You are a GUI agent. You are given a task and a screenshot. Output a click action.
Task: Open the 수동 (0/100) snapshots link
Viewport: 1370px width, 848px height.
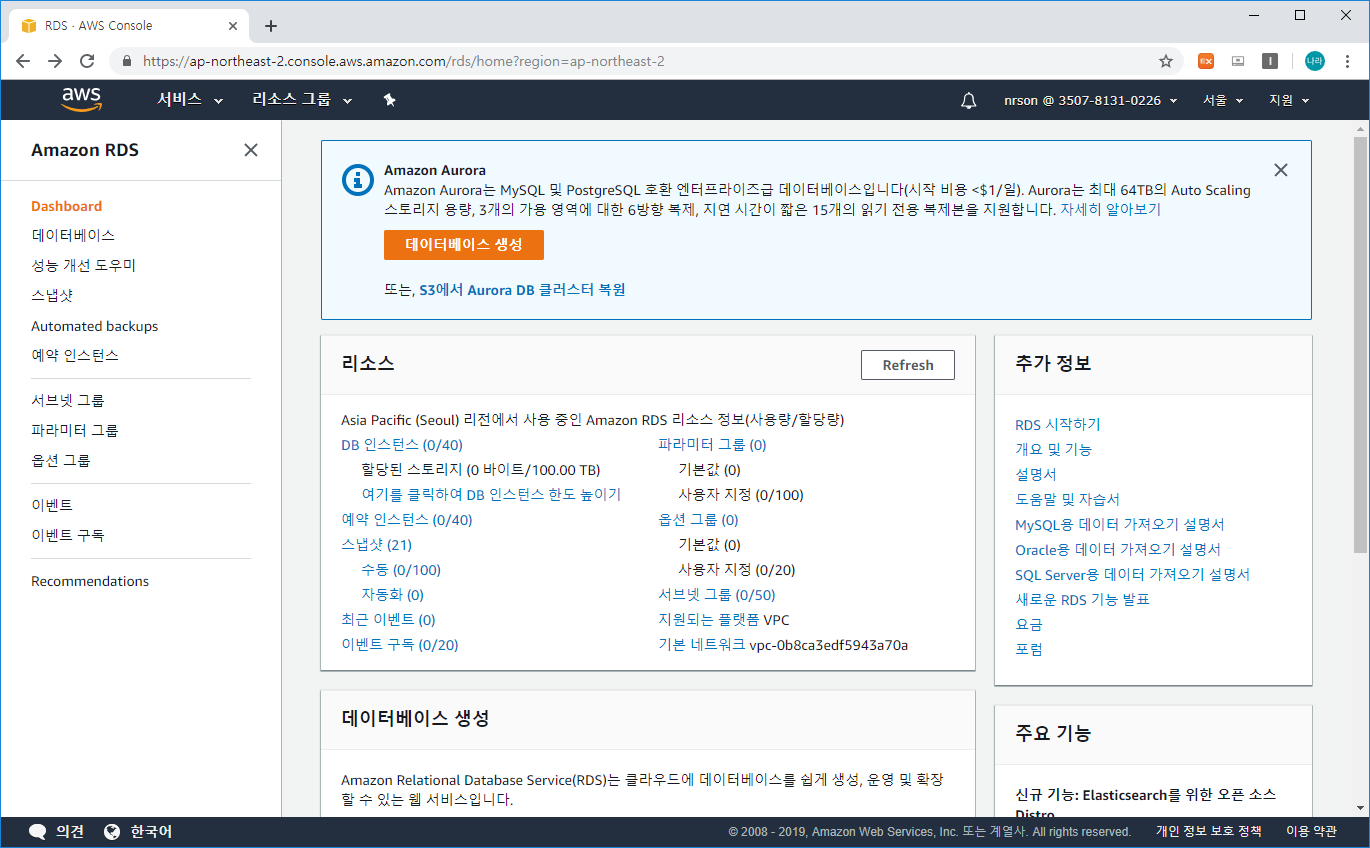[x=401, y=570]
